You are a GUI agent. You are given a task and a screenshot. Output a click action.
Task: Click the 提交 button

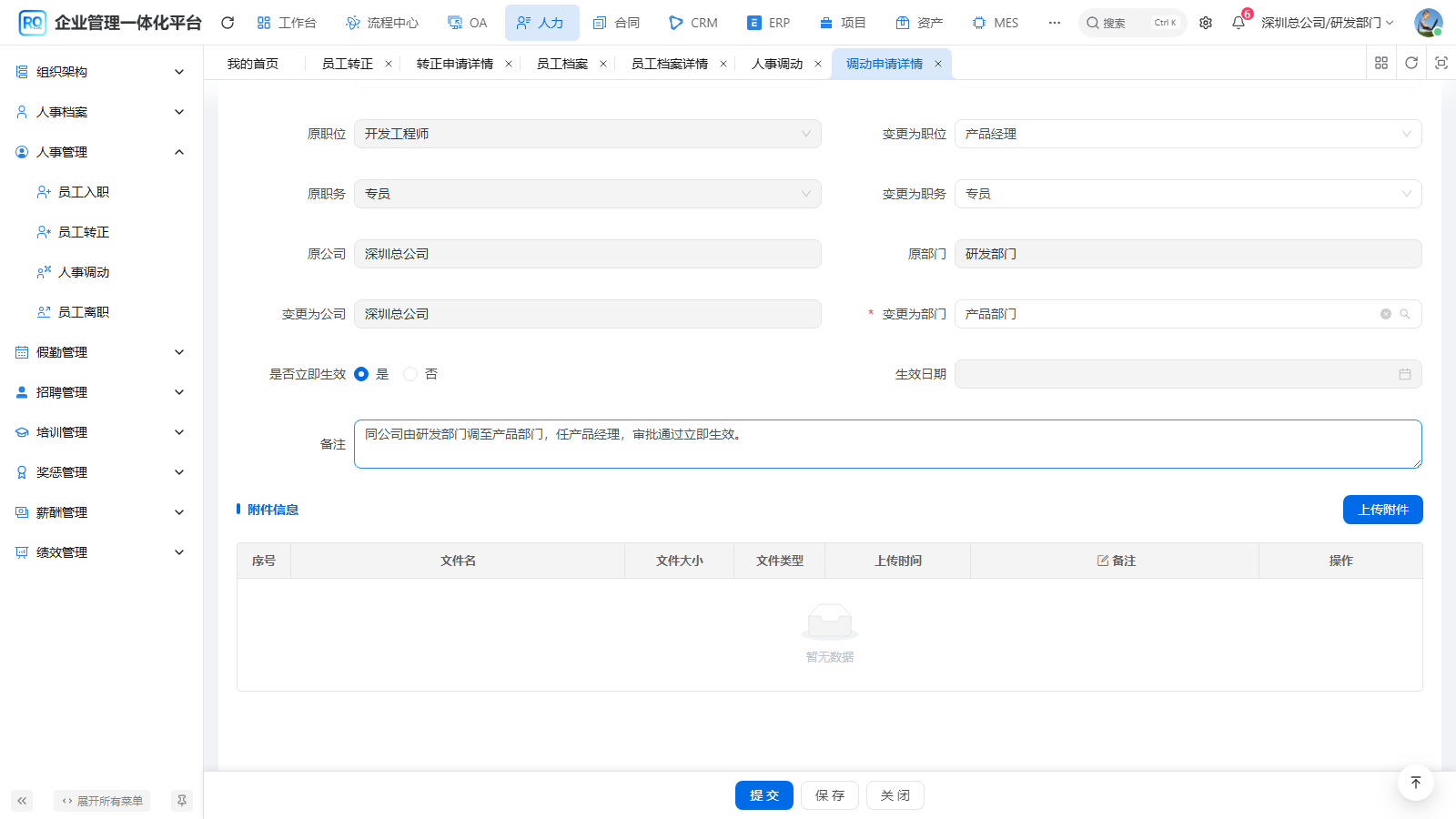764,795
